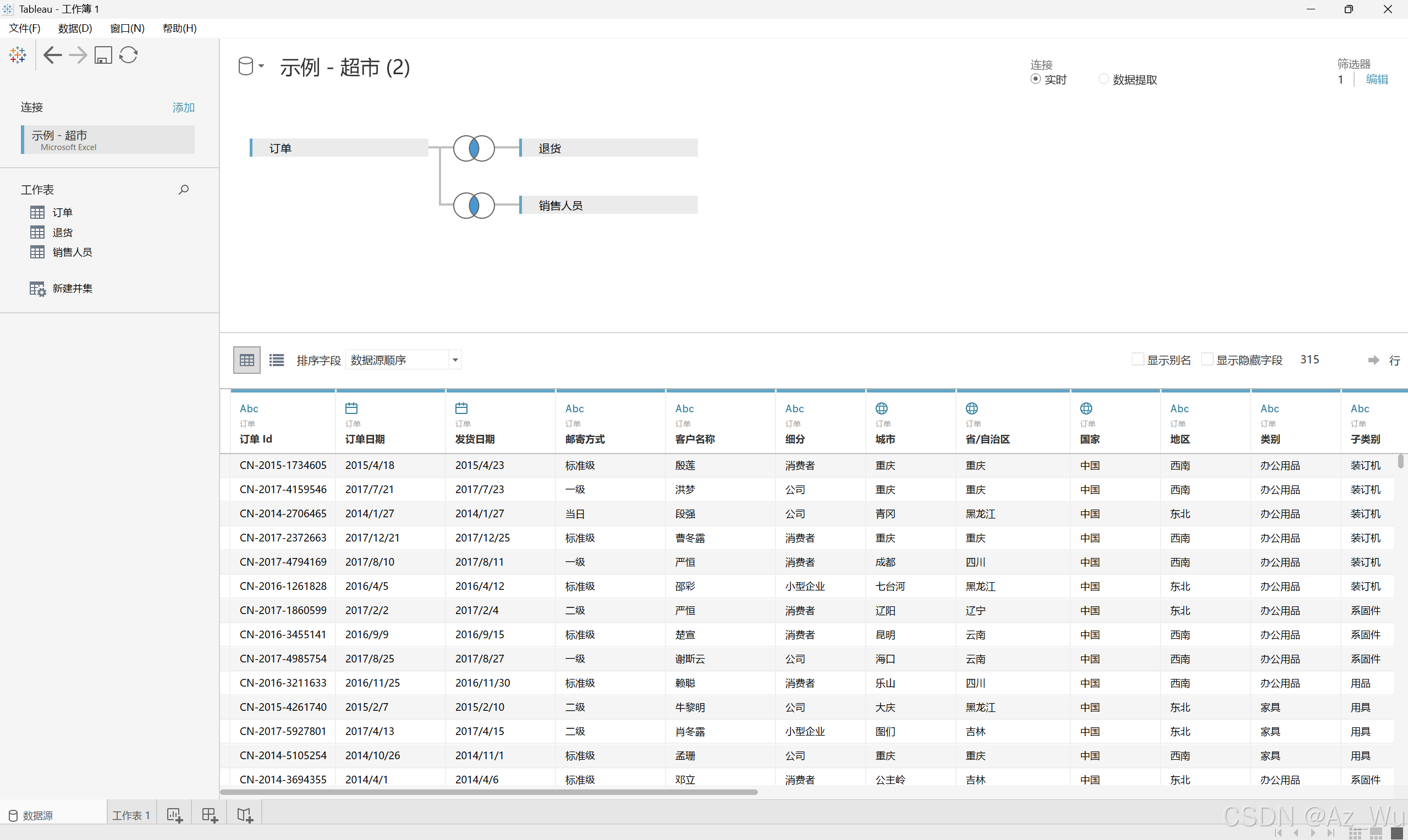The height and width of the screenshot is (840, 1408).
Task: Expand the data source cylinder dropdown arrow
Action: [x=261, y=66]
